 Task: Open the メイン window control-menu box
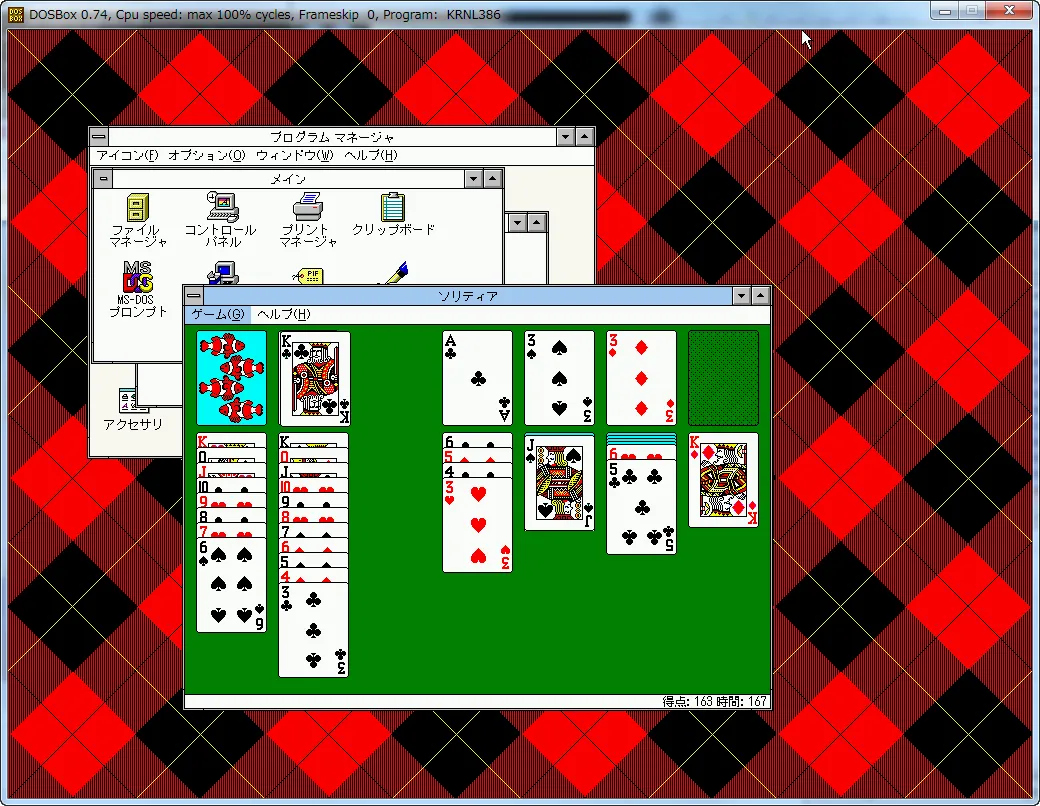click(103, 179)
